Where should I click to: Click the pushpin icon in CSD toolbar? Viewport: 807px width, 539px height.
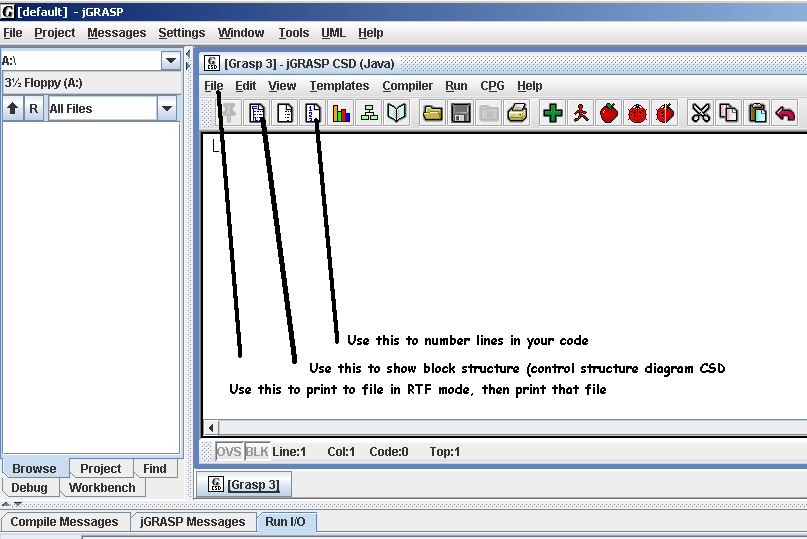tap(229, 113)
